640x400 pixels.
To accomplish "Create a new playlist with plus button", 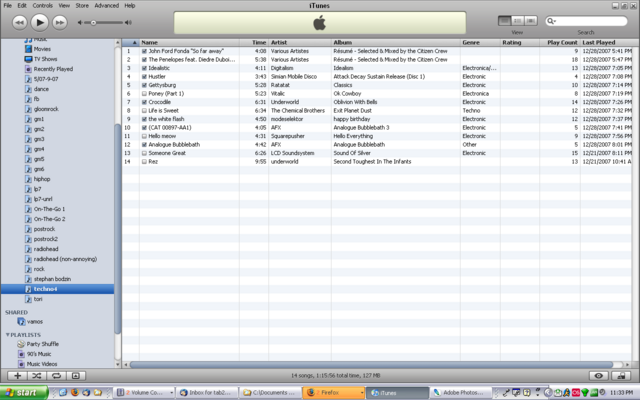I will click(17, 376).
